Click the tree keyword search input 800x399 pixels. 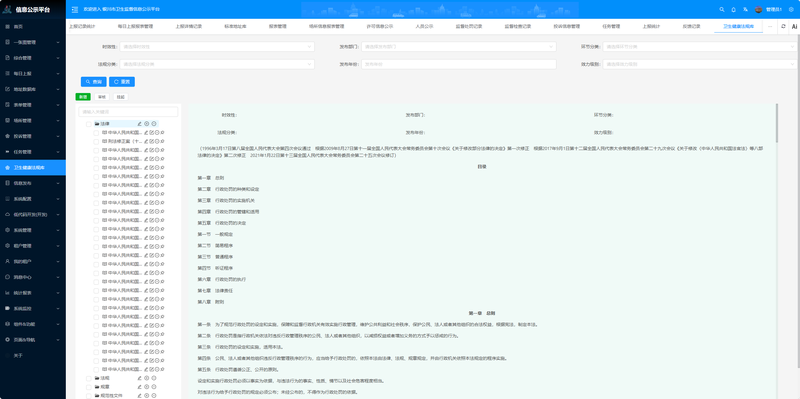[x=128, y=112]
